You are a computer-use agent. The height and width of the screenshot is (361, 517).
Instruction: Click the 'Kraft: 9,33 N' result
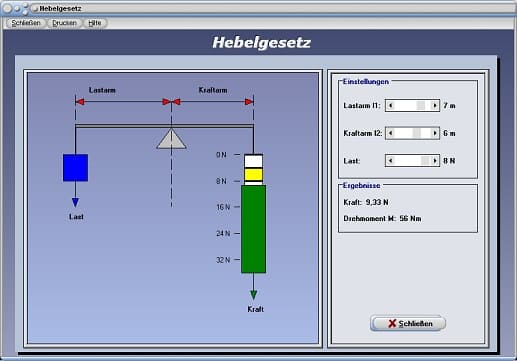coord(366,202)
